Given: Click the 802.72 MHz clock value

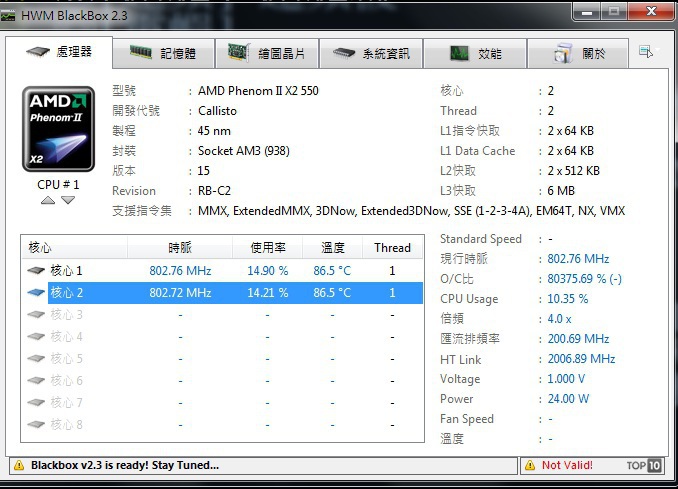Looking at the screenshot, I should click(180, 293).
